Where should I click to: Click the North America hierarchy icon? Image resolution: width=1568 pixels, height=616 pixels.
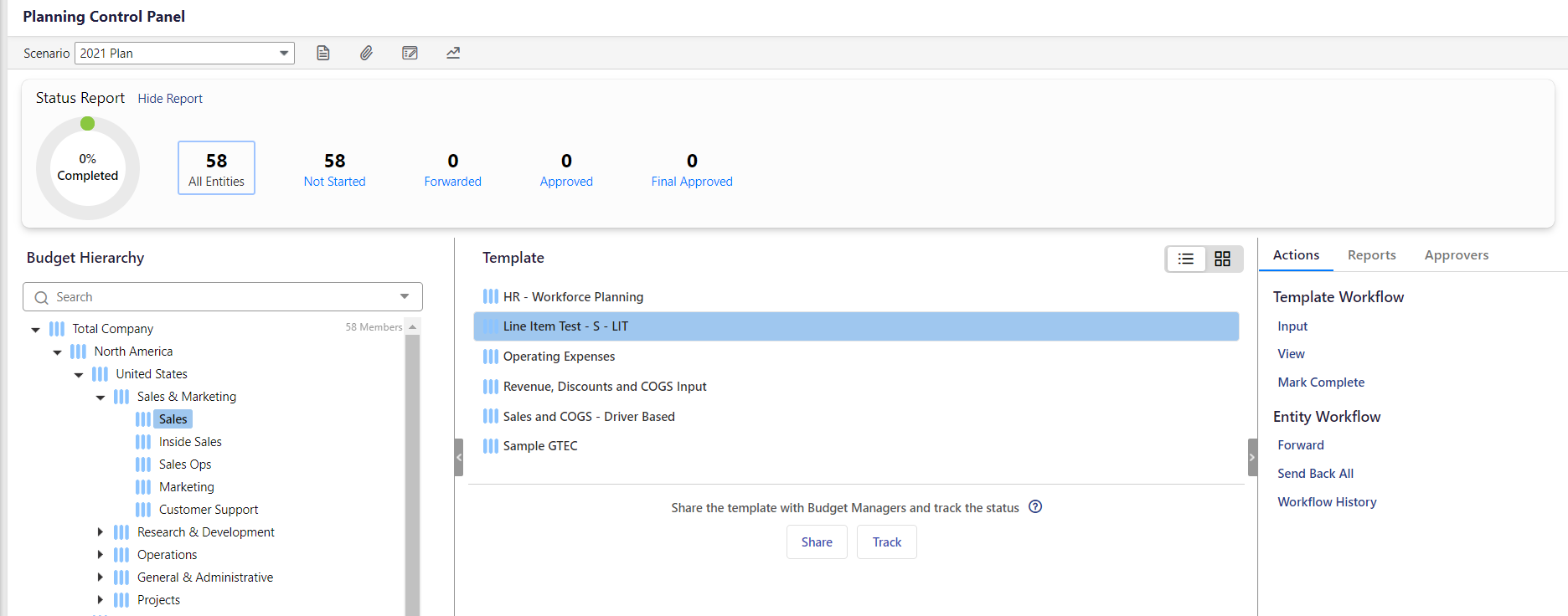[x=79, y=352]
